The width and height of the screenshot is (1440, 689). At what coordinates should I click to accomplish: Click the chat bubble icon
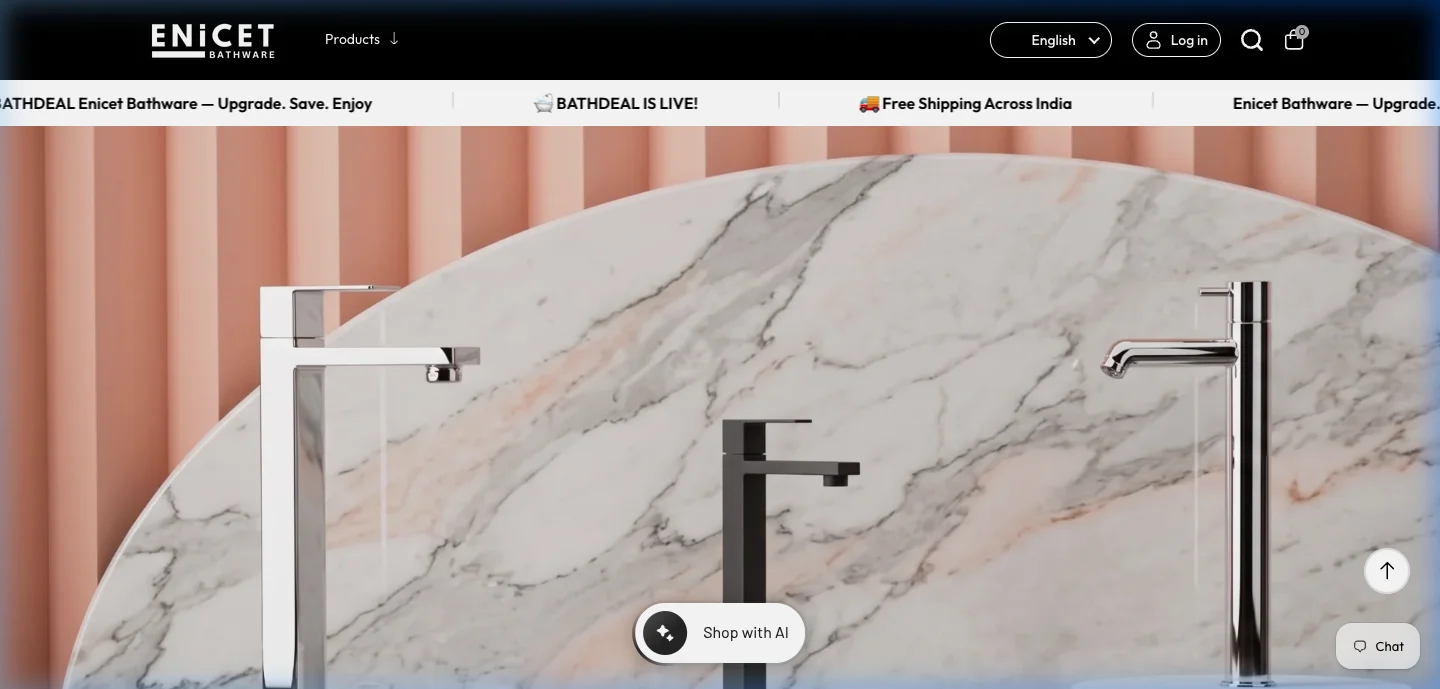(x=1360, y=646)
